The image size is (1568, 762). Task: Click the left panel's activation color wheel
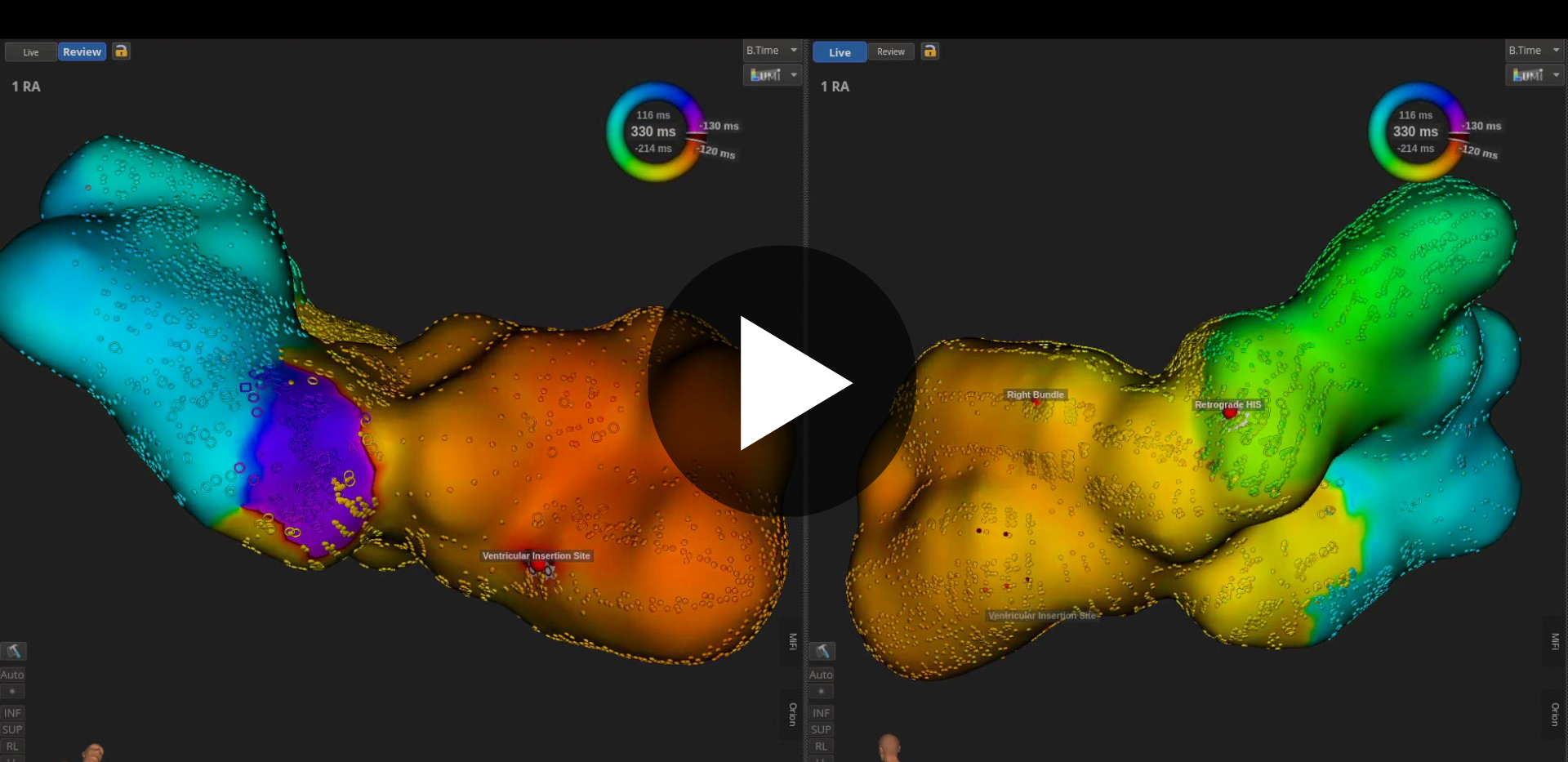[653, 131]
